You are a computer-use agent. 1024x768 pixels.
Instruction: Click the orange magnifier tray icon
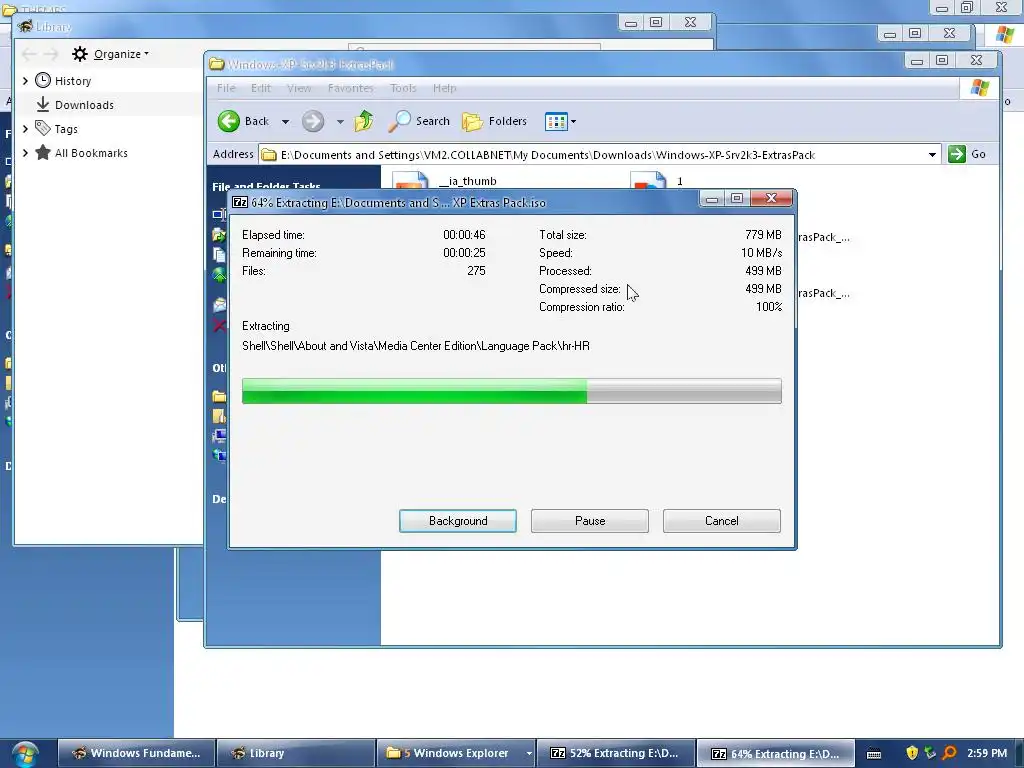(950, 753)
